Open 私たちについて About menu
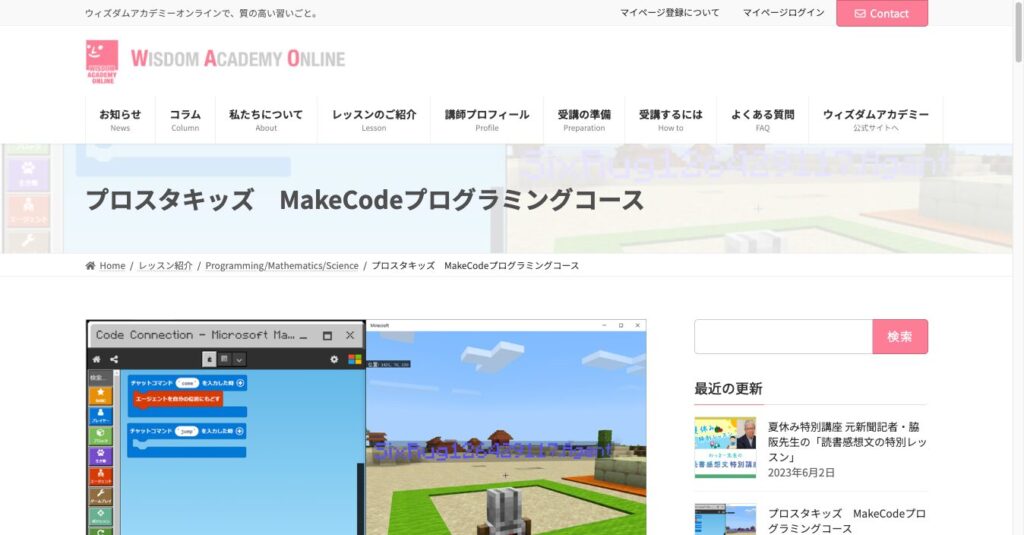Viewport: 1024px width, 535px height. (266, 120)
